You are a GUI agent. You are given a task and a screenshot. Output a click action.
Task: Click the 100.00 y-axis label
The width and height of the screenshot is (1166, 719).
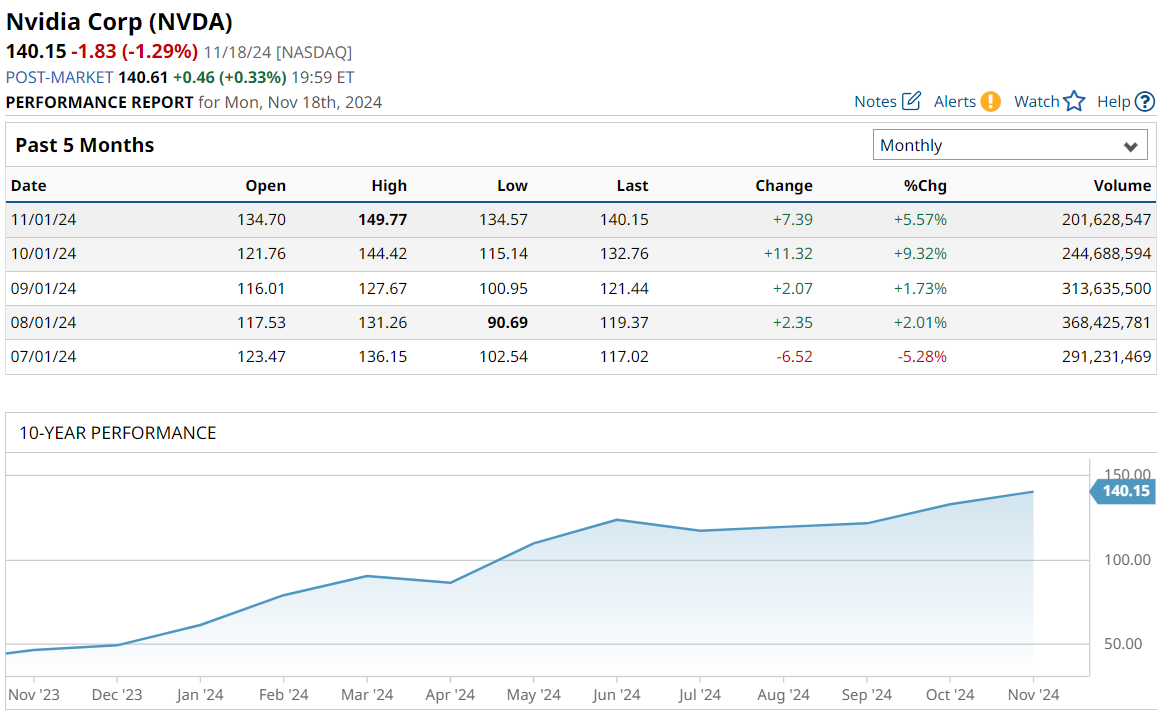click(x=1127, y=560)
